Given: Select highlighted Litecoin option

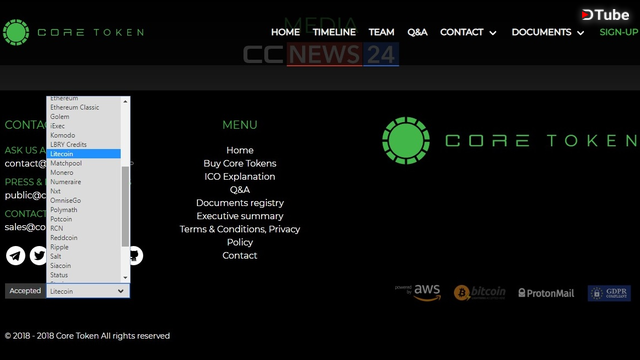Looking at the screenshot, I should [x=84, y=154].
